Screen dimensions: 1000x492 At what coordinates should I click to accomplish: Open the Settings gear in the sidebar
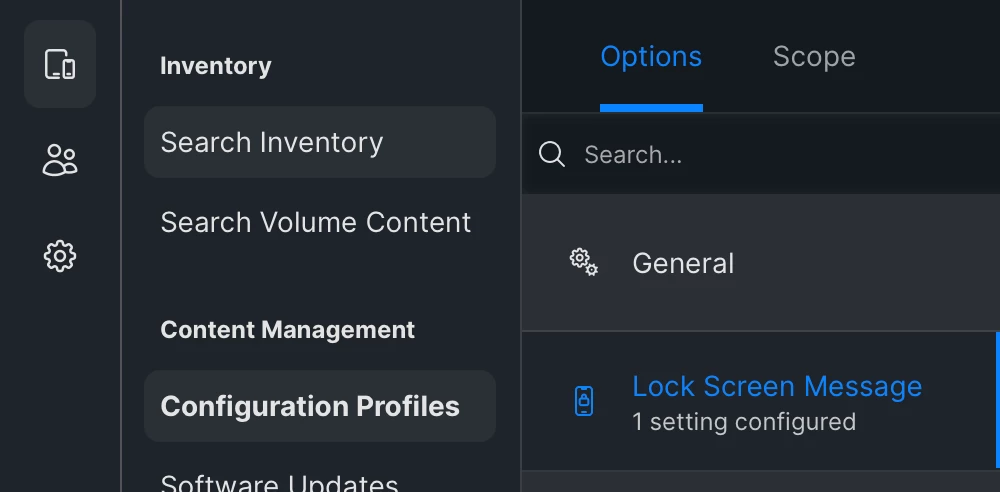60,257
